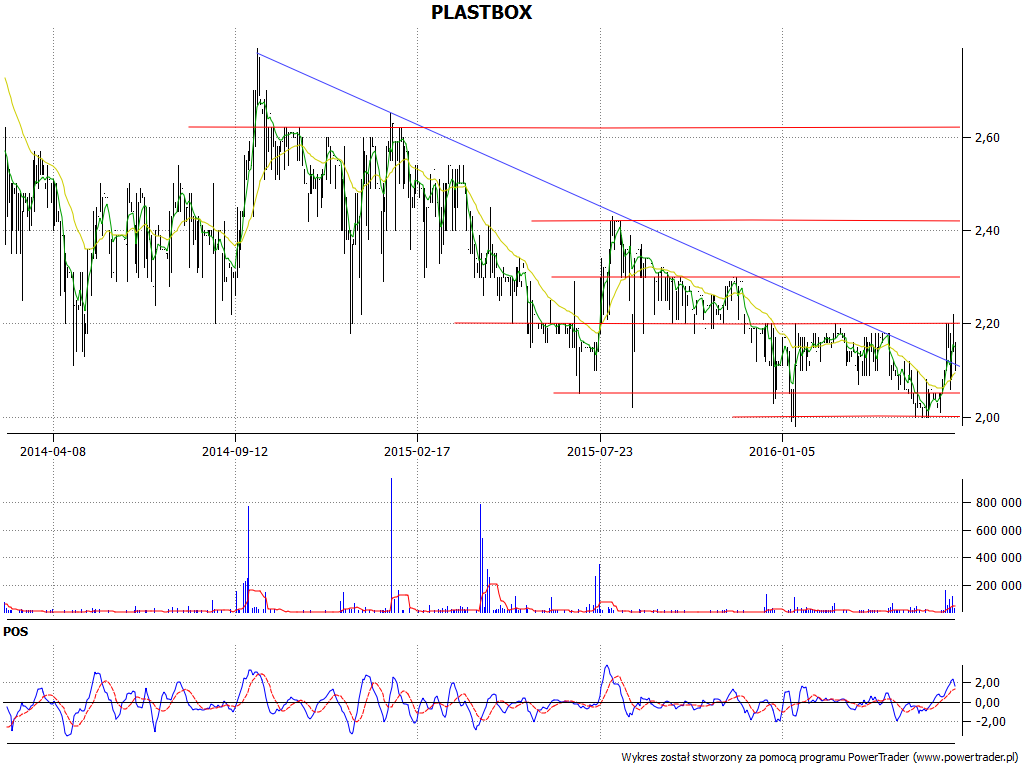Select the 2014-04-08 date label

(x=53, y=451)
